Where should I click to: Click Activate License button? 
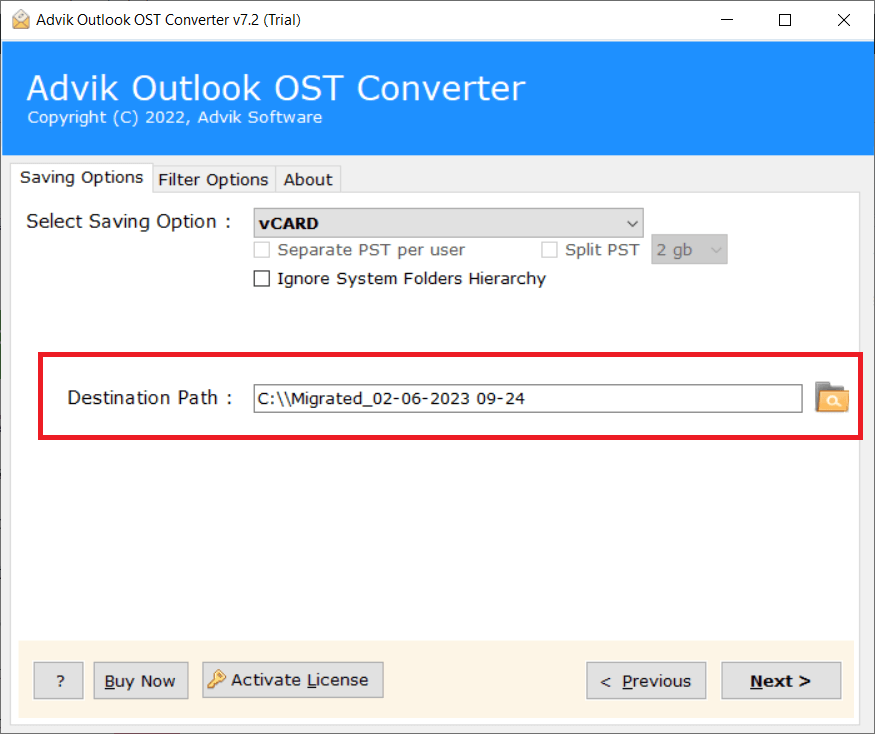[292, 680]
